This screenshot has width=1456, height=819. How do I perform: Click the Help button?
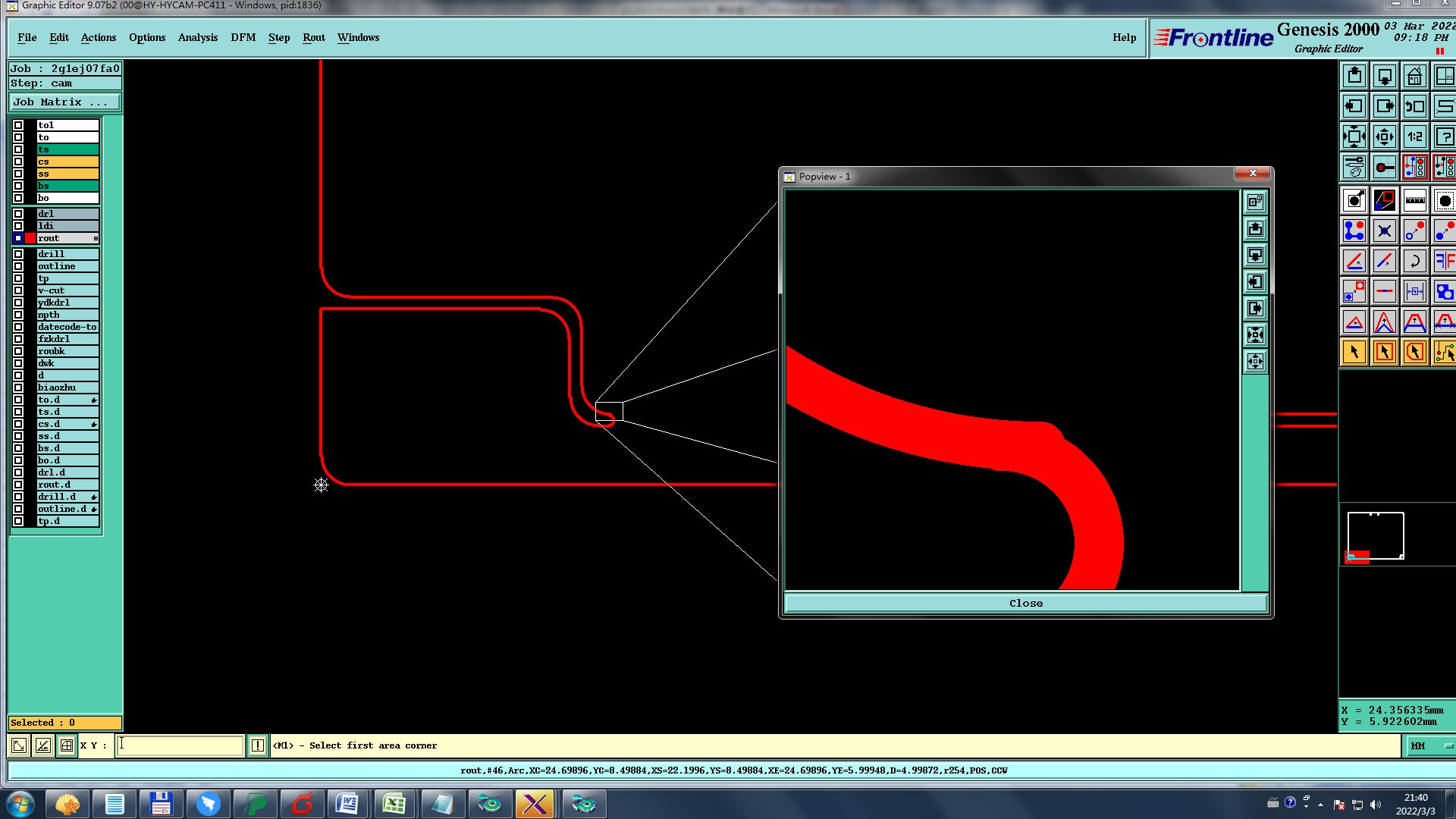click(x=1124, y=37)
